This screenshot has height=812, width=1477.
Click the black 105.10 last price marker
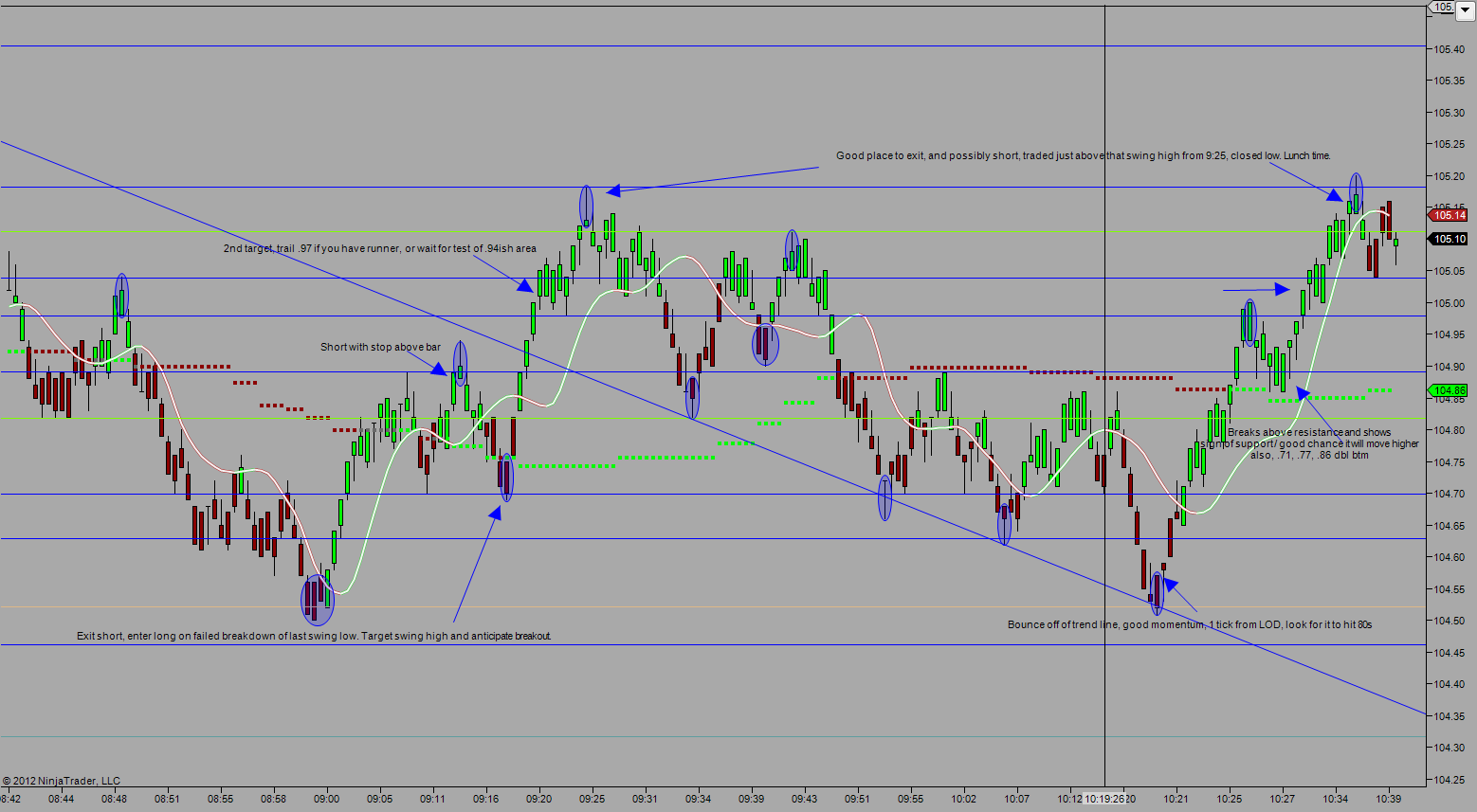[1450, 240]
